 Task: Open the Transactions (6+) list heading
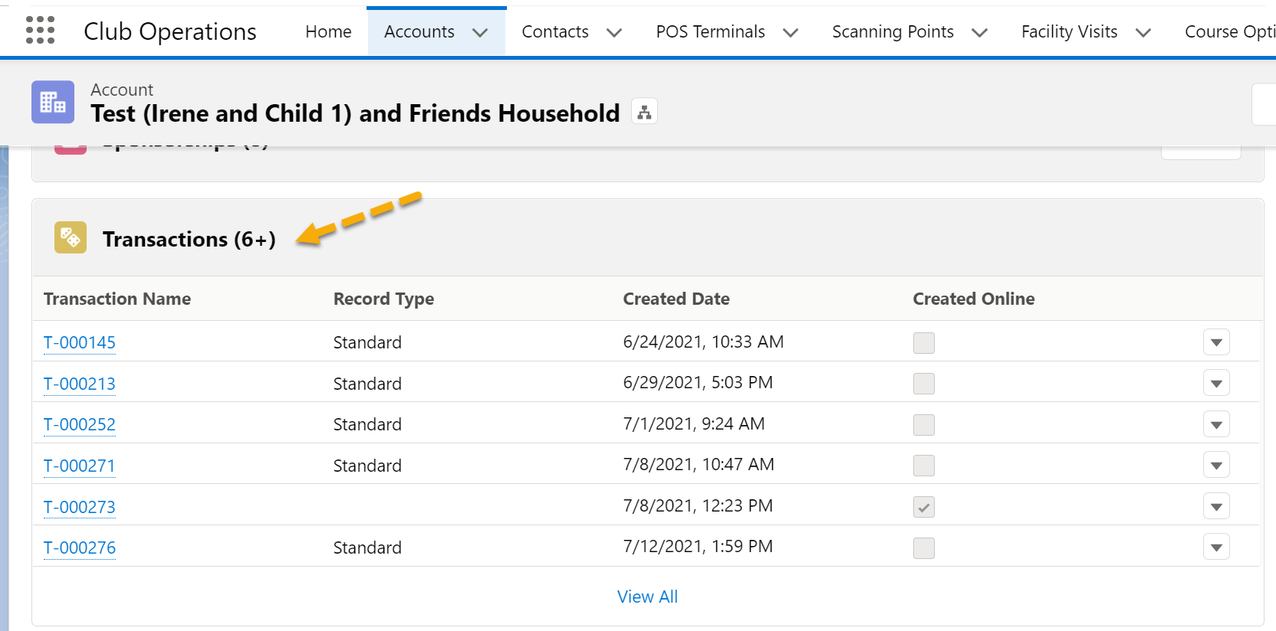[189, 239]
